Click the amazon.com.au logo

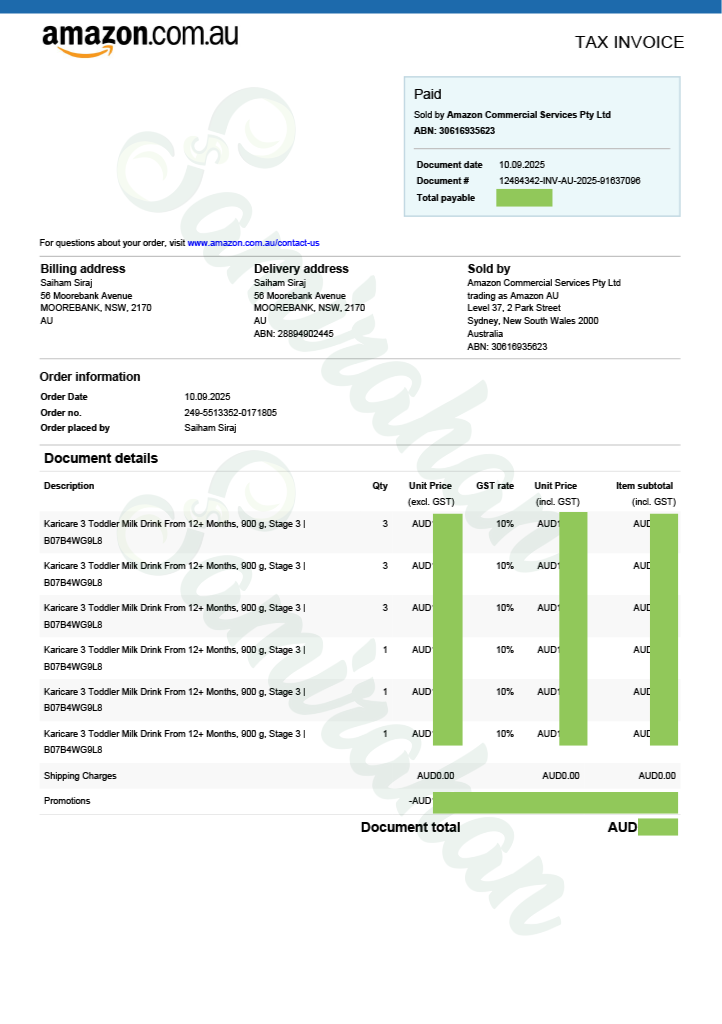[x=140, y=39]
